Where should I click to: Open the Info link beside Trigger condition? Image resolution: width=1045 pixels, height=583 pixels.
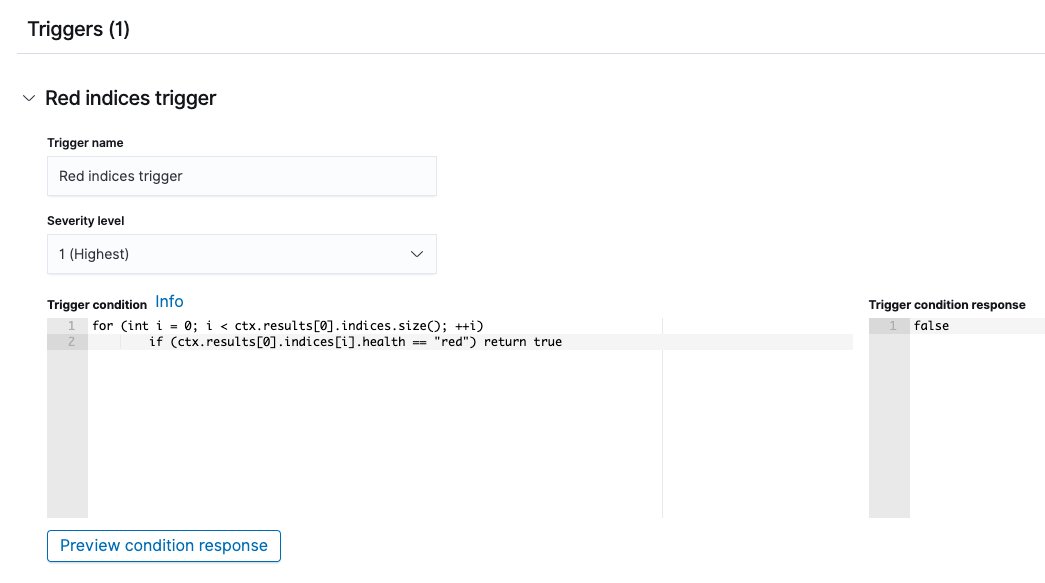click(x=168, y=301)
